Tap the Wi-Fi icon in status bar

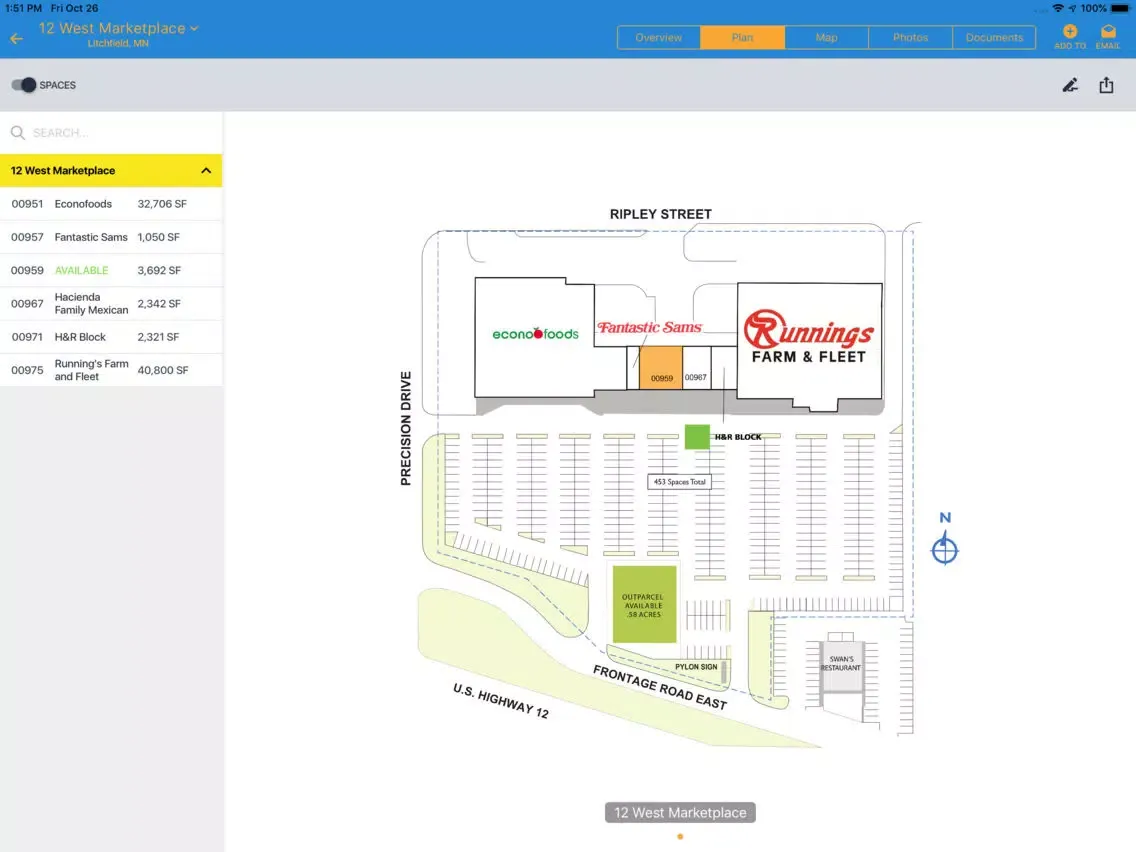coord(1058,9)
